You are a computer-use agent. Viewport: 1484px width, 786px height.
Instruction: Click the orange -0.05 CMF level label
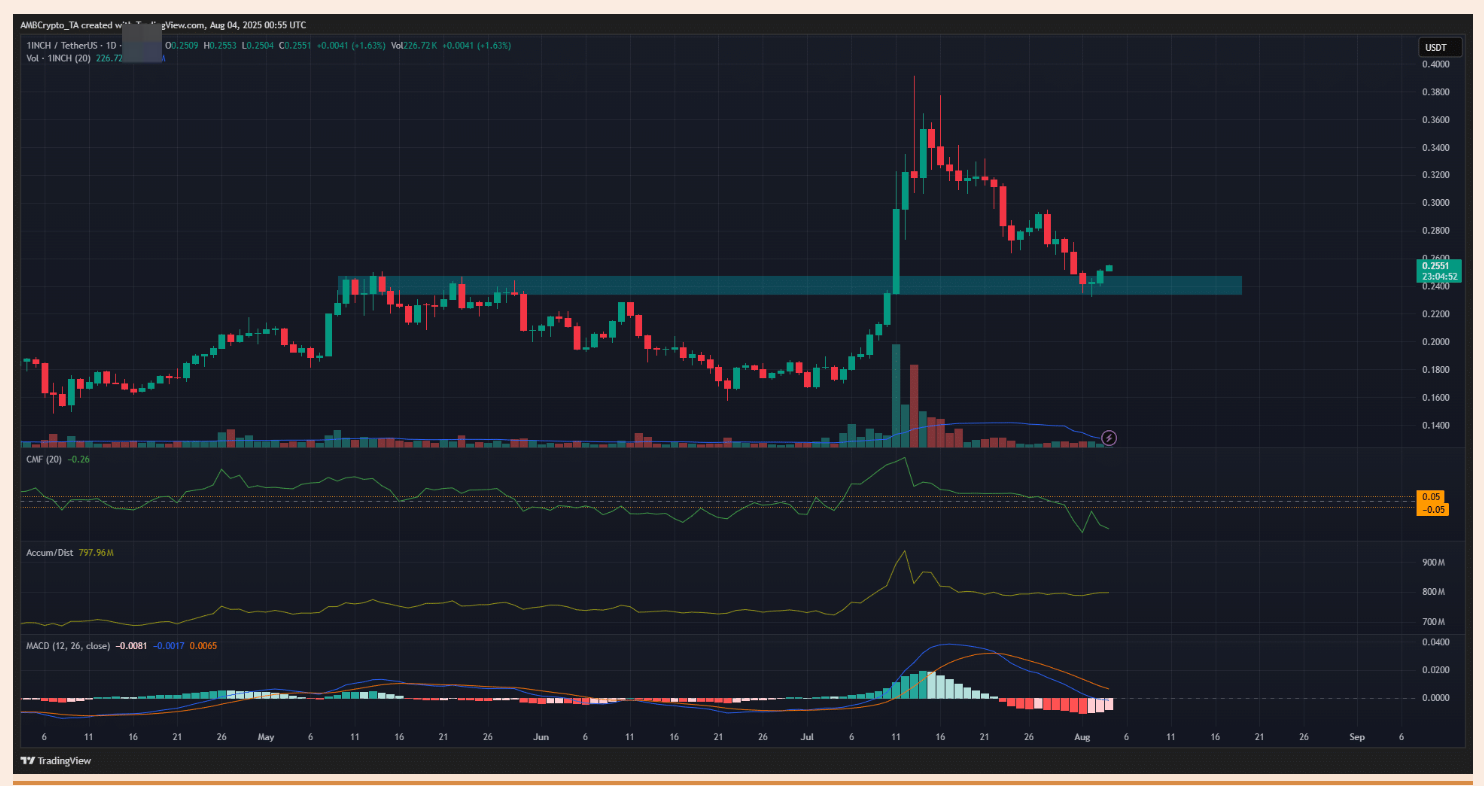pyautogui.click(x=1432, y=509)
